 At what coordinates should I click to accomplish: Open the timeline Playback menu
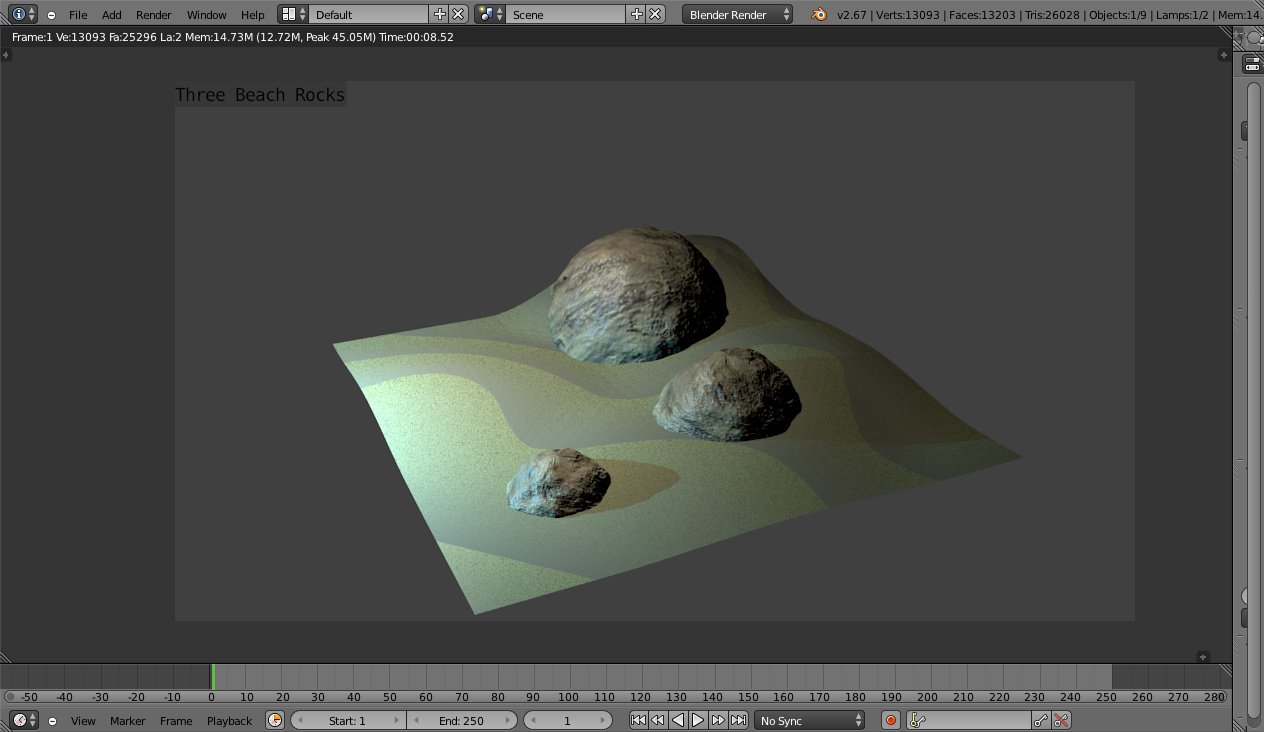[x=229, y=721]
